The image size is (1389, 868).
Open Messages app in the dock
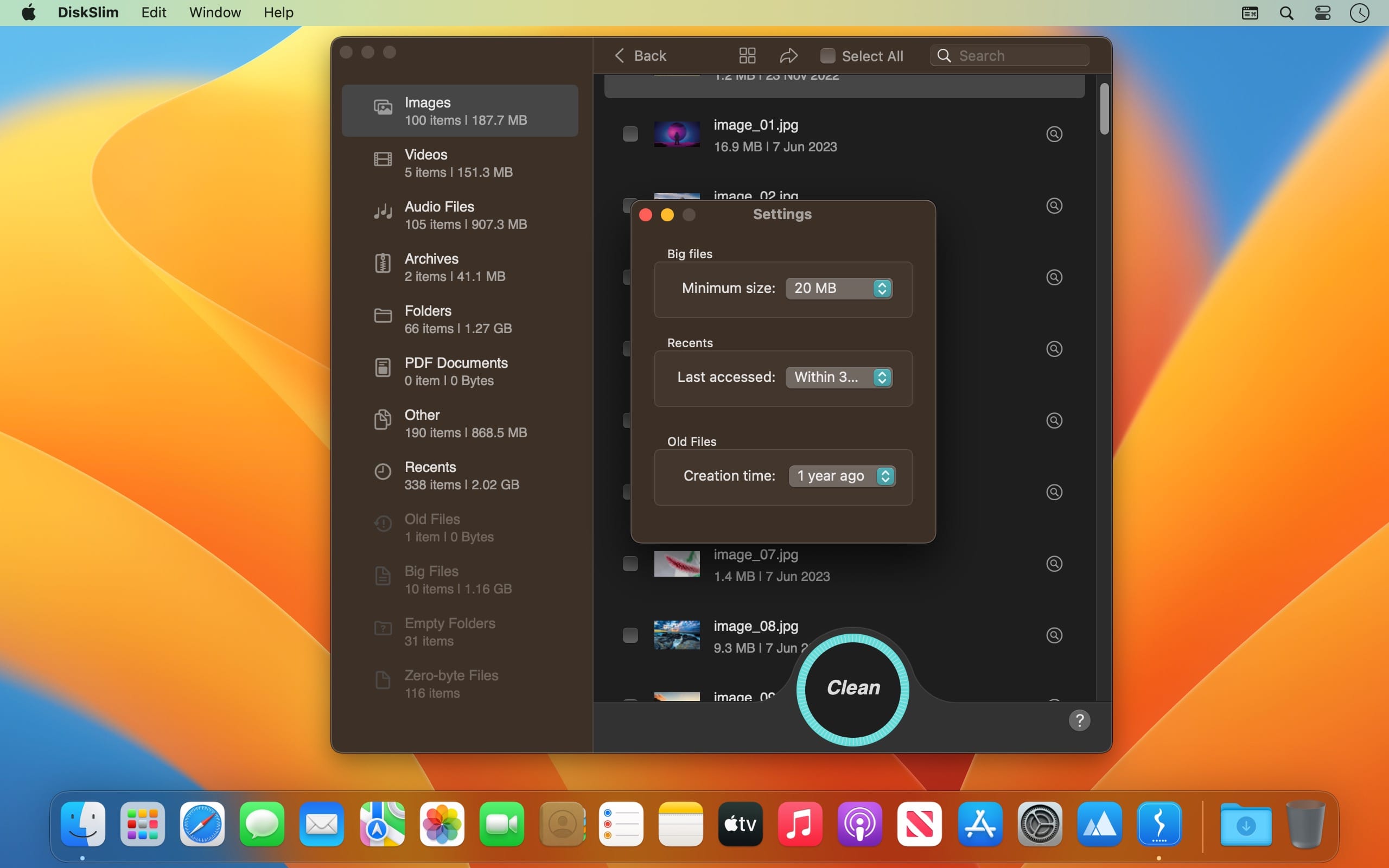point(262,824)
